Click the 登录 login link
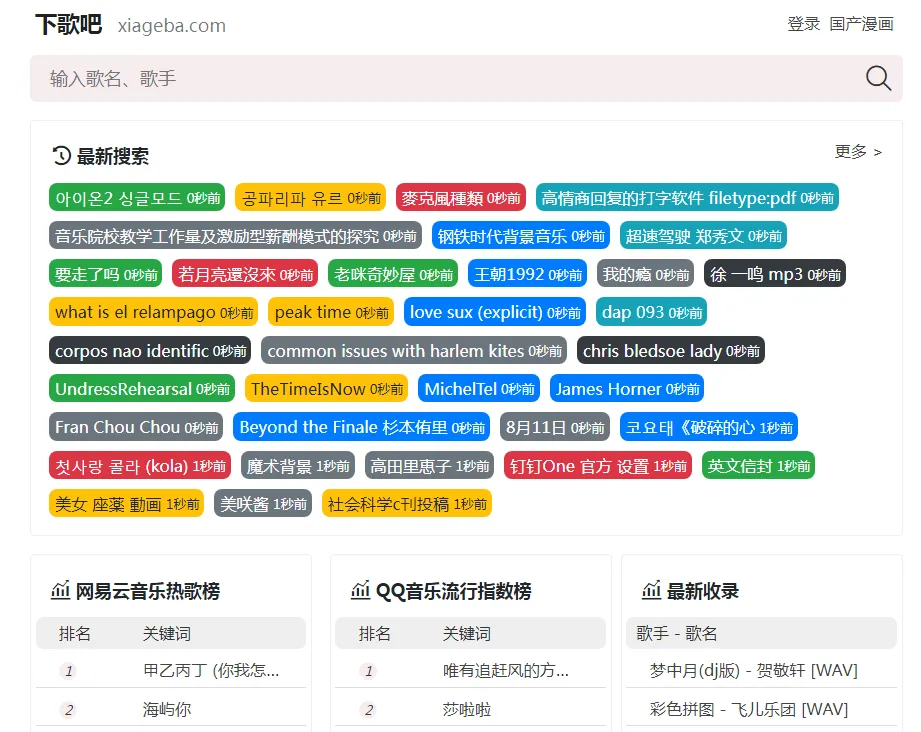This screenshot has width=921, height=732. click(804, 24)
